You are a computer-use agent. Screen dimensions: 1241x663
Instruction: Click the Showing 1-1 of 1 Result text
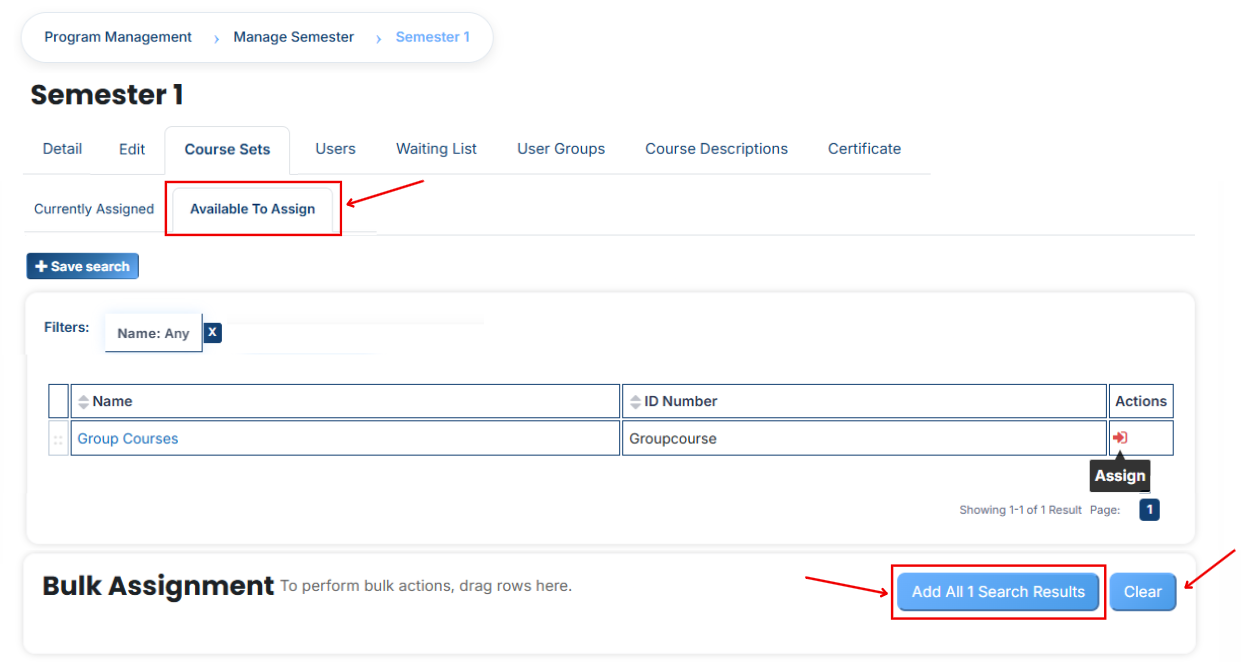(1020, 510)
